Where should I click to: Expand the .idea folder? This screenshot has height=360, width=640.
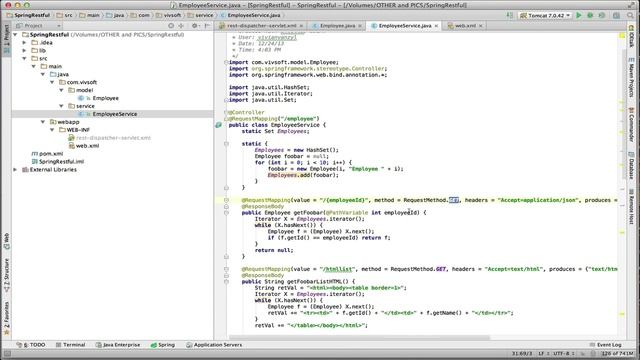click(x=24, y=42)
